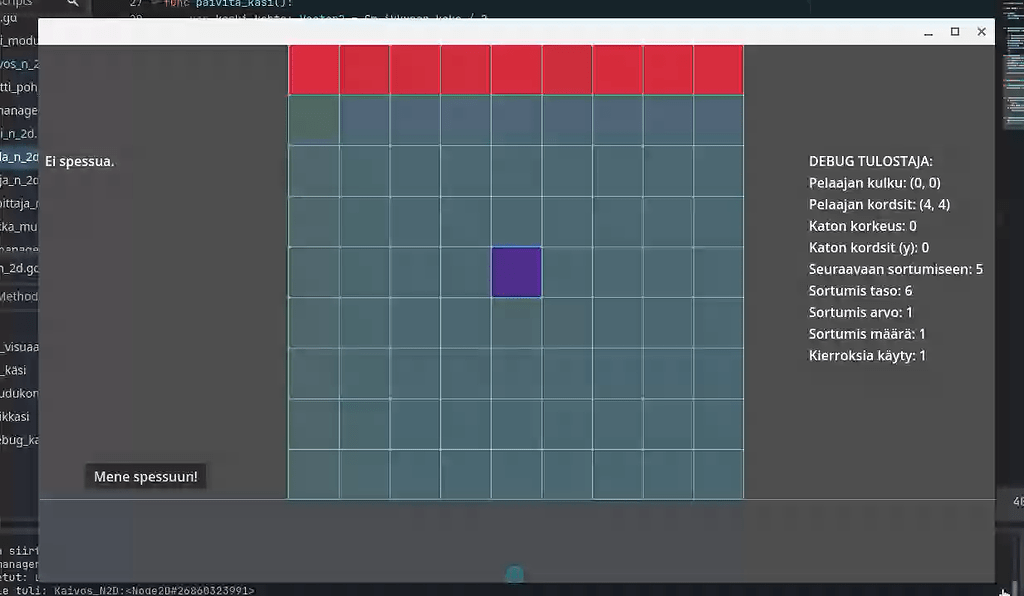Open the debug_ka script in the sidebar

click(x=20, y=439)
